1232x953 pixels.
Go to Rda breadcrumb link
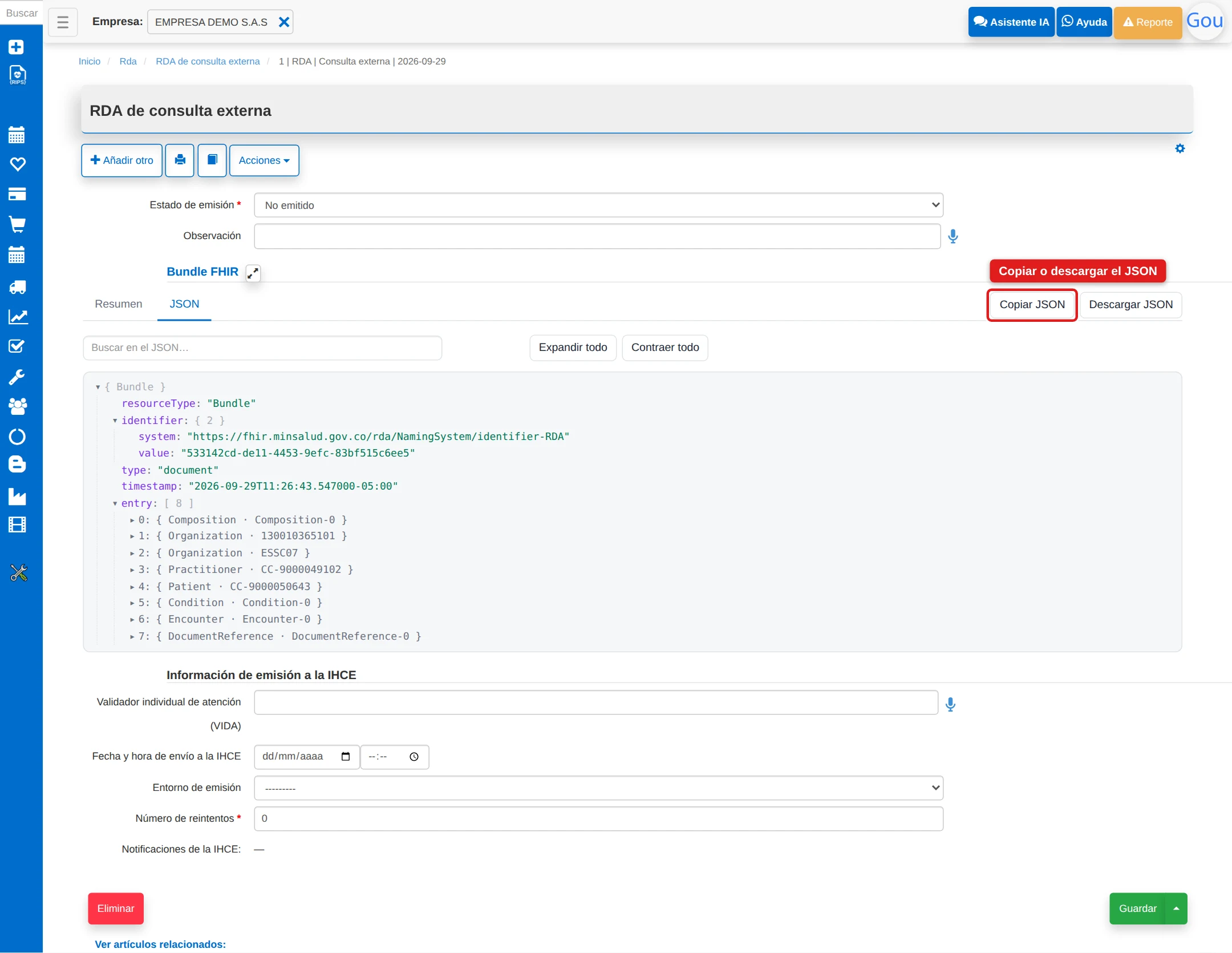tap(128, 61)
